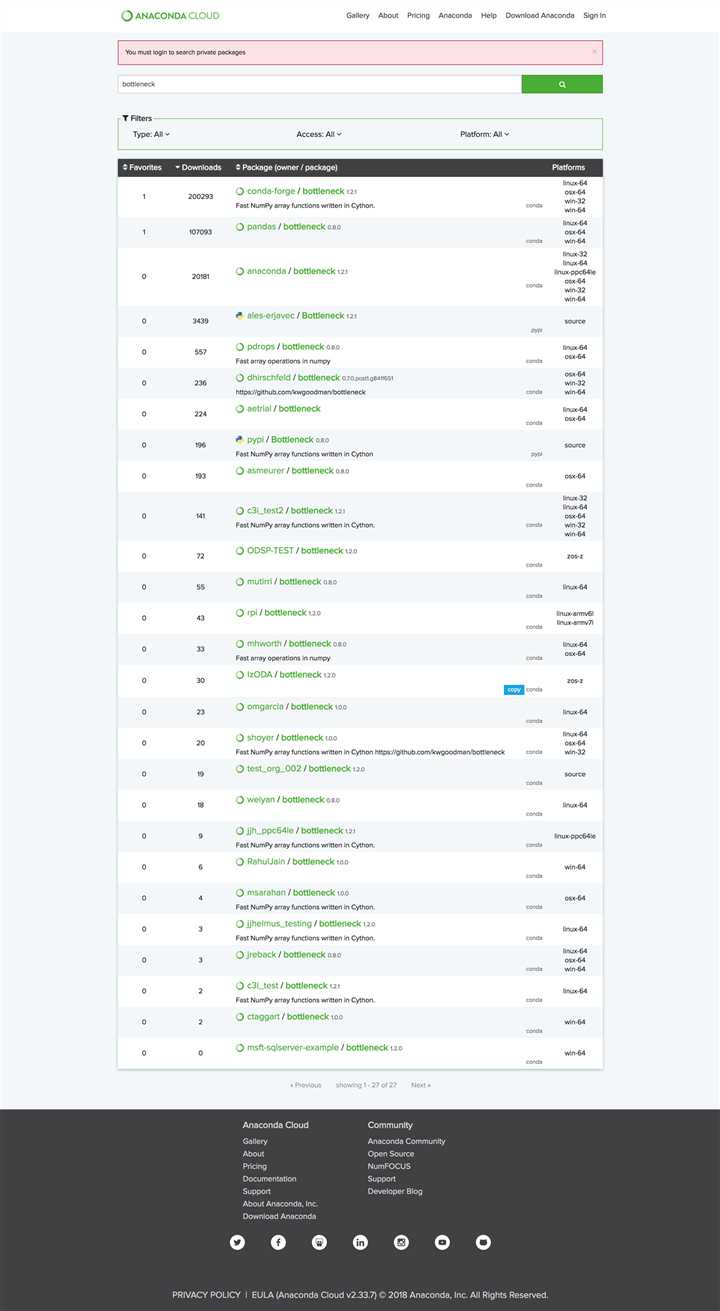Sort results by Favorites column

coord(142,167)
